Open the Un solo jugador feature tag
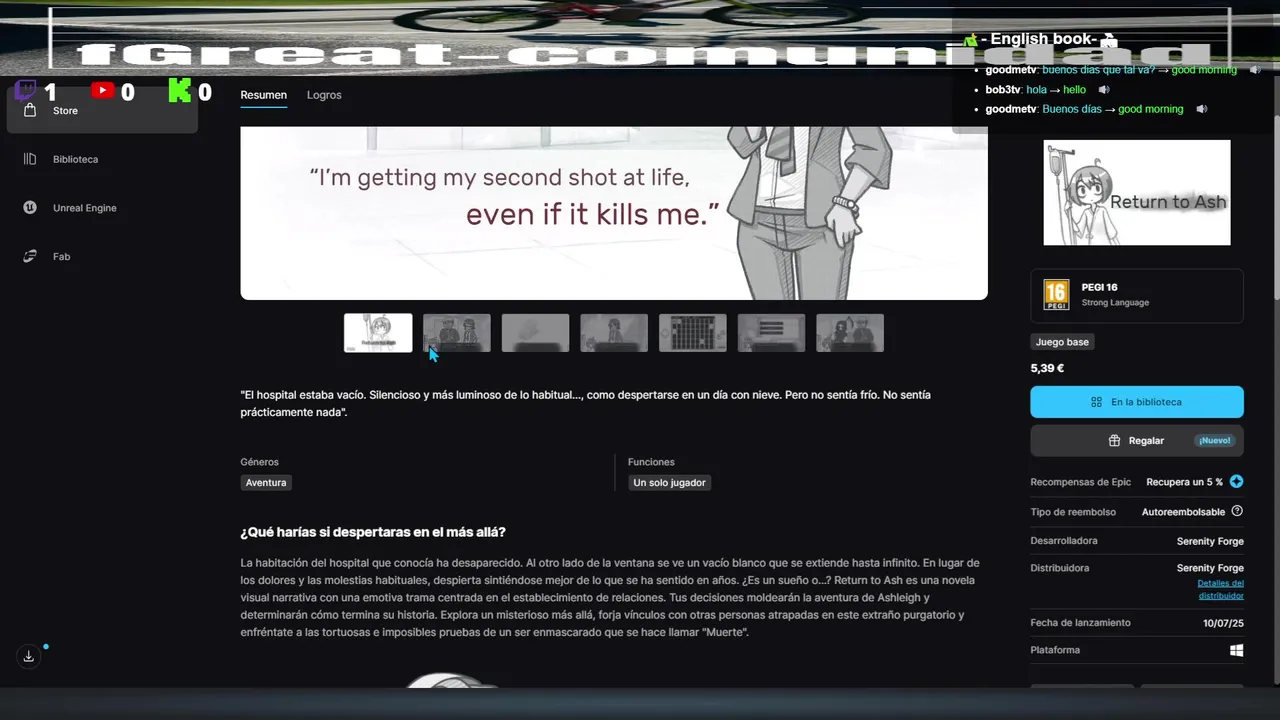The width and height of the screenshot is (1280, 720). coord(669,483)
